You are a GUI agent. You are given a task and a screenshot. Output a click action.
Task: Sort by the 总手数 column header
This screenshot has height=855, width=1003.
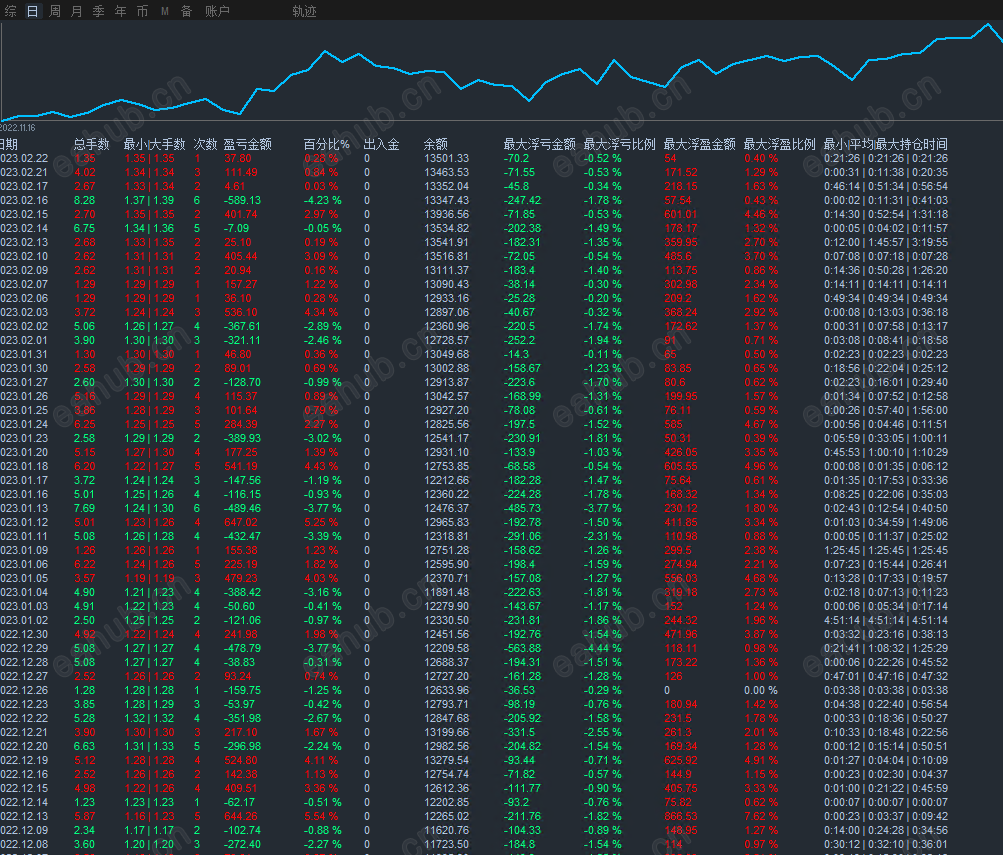[91, 144]
